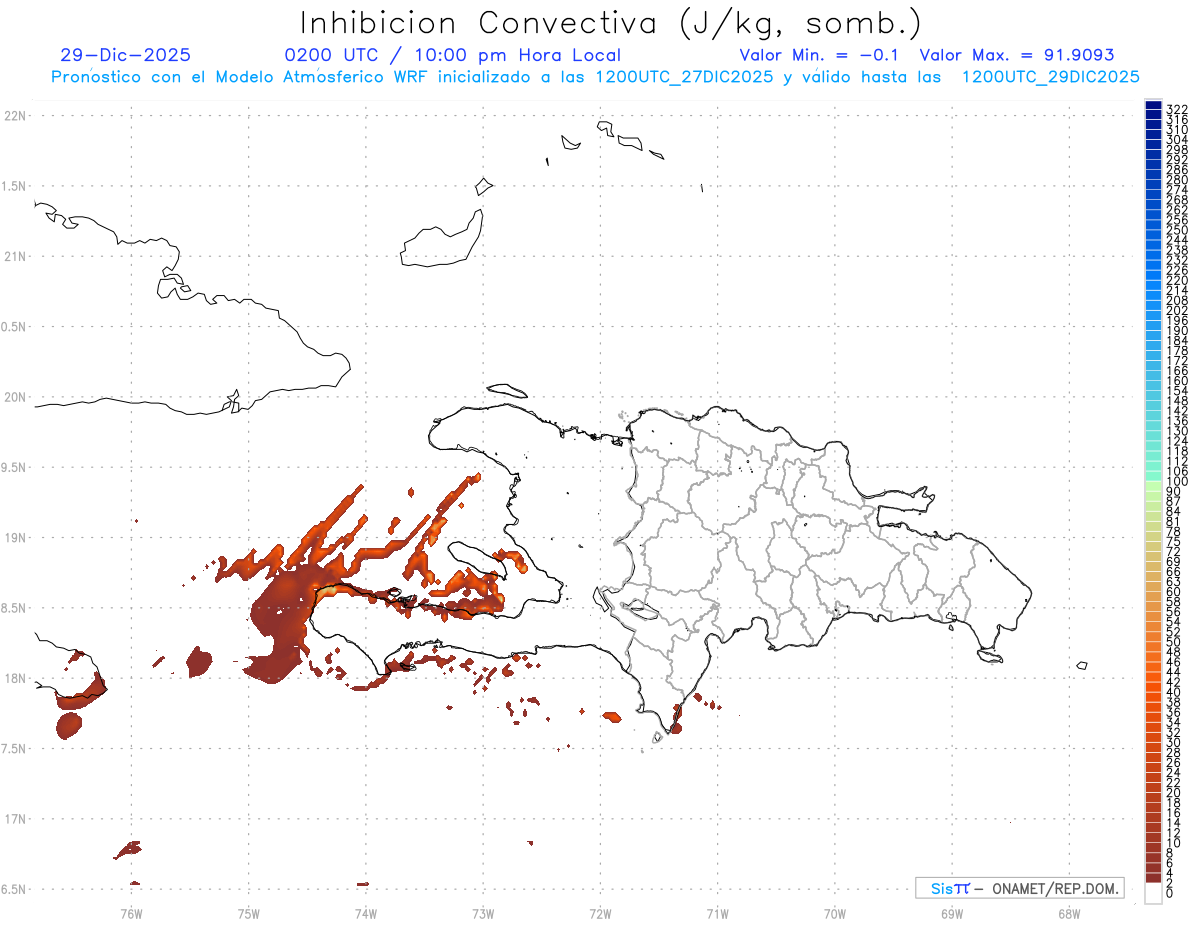Click the '21N' latitude label
Screen dimensions: 1200x927
point(14,256)
